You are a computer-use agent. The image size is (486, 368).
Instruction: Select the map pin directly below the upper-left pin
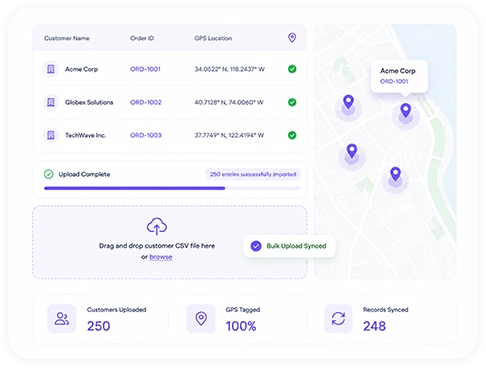tap(352, 151)
